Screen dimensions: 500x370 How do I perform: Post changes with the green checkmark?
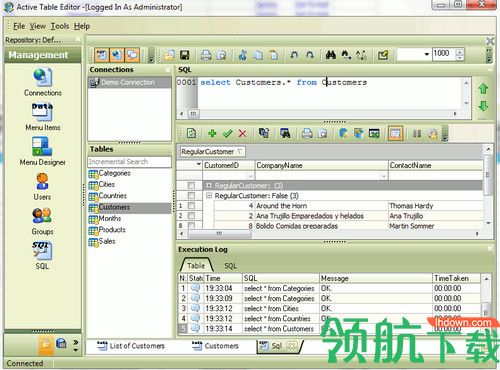pyautogui.click(x=227, y=134)
